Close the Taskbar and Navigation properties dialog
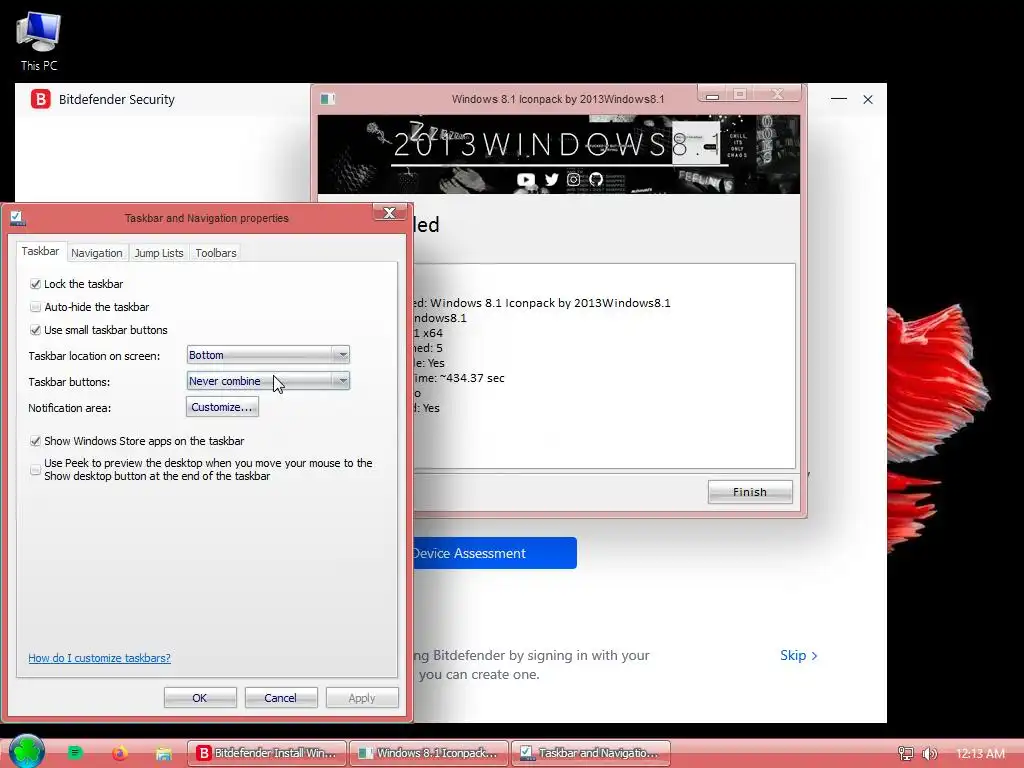The image size is (1024, 768). pos(389,213)
